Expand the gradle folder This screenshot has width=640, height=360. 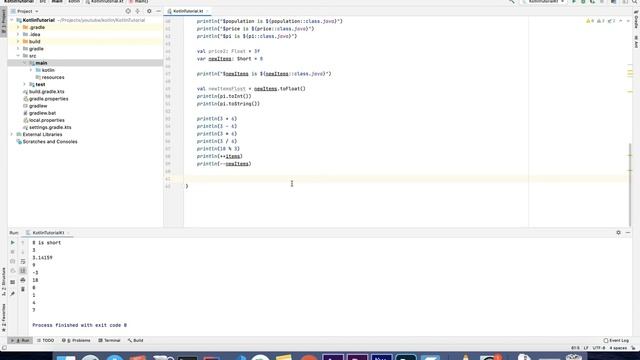click(18, 49)
